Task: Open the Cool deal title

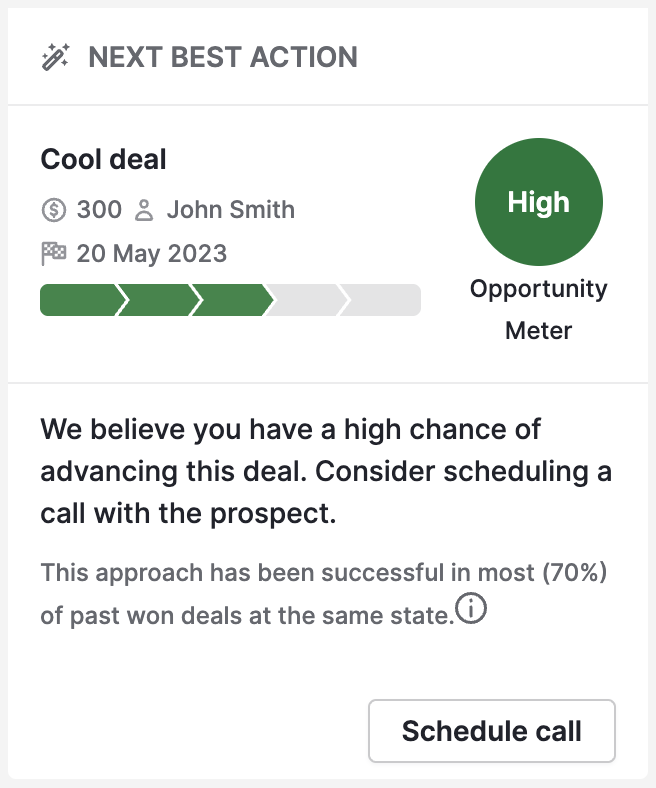Action: click(103, 159)
